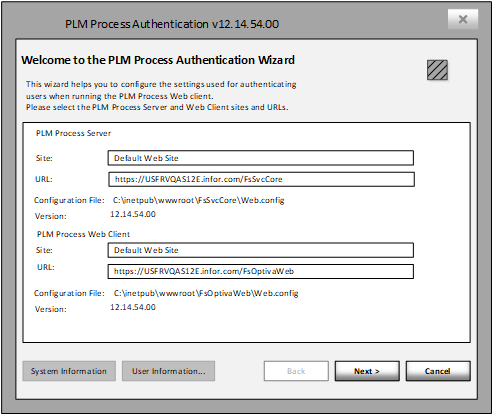
Task: Click the hatched wizard icon
Action: click(437, 70)
